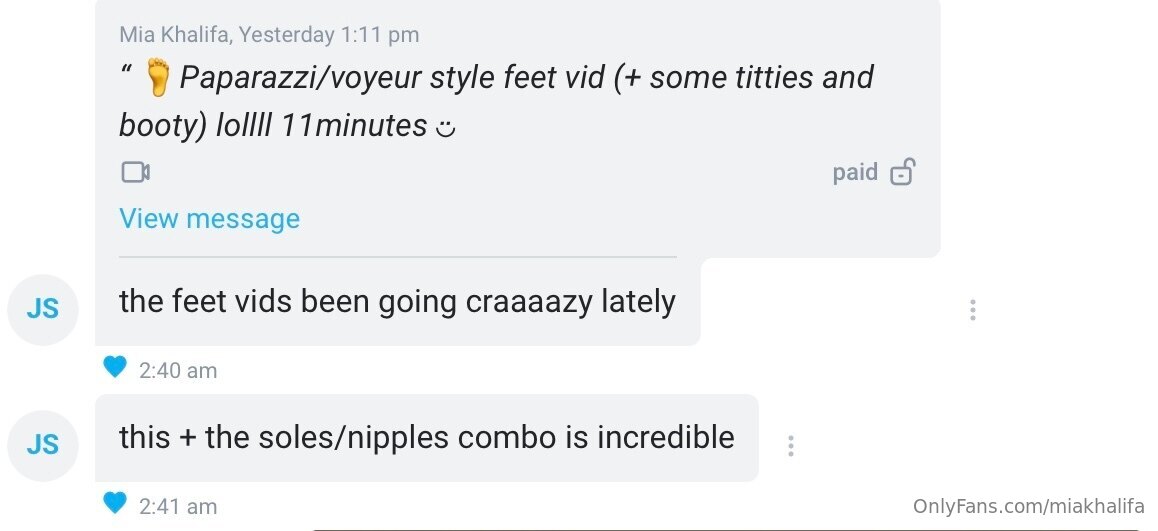
Task: Open three-dot menu for the soles combo message
Action: [x=790, y=446]
